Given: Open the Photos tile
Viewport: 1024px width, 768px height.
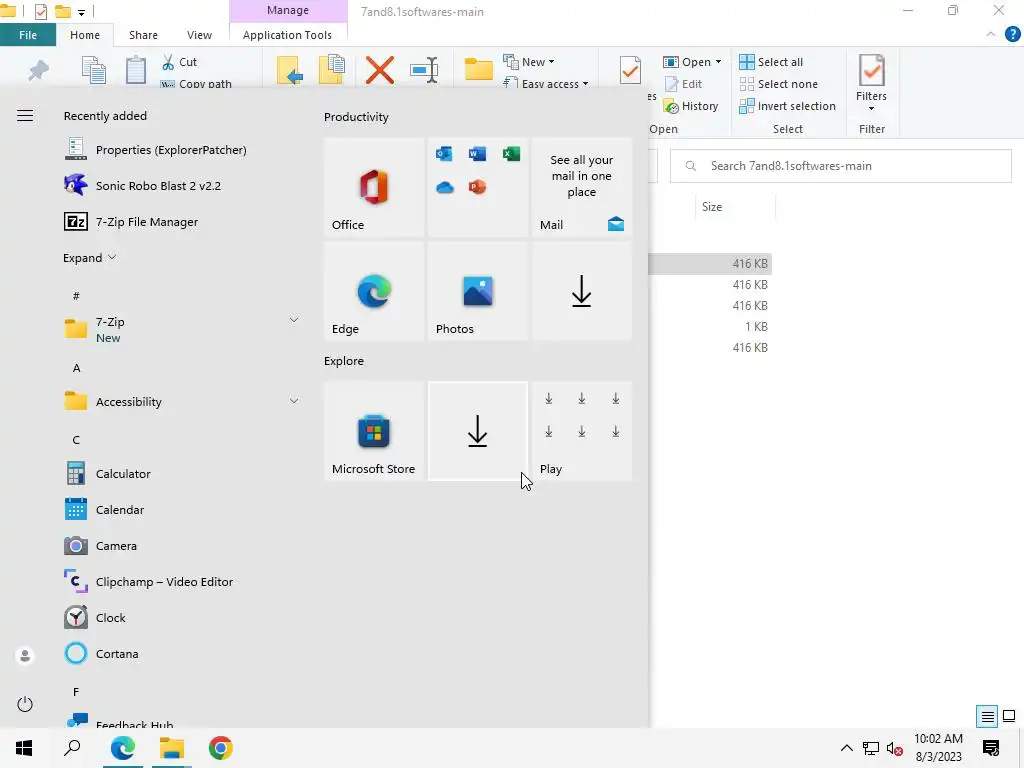Looking at the screenshot, I should click(477, 291).
